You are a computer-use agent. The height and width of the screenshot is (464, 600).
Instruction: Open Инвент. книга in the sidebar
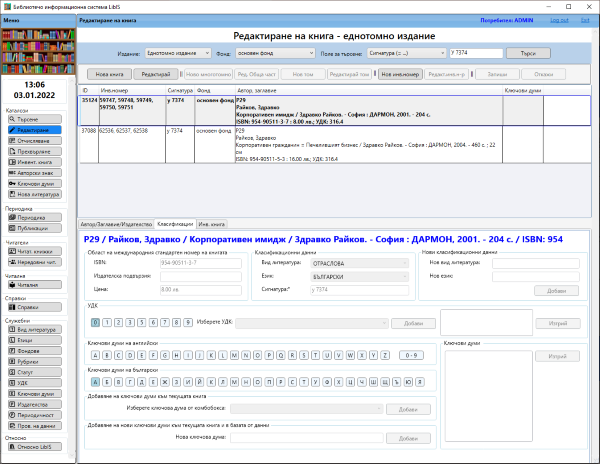point(33,162)
